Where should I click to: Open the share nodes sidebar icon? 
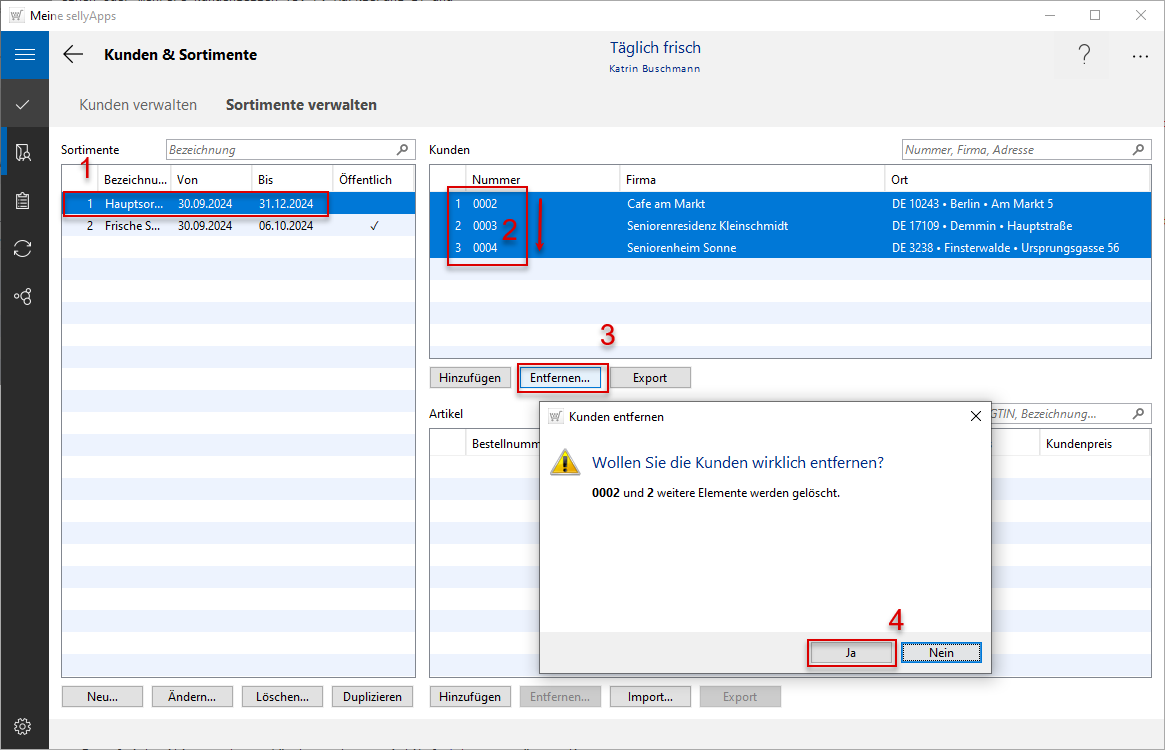click(x=24, y=296)
